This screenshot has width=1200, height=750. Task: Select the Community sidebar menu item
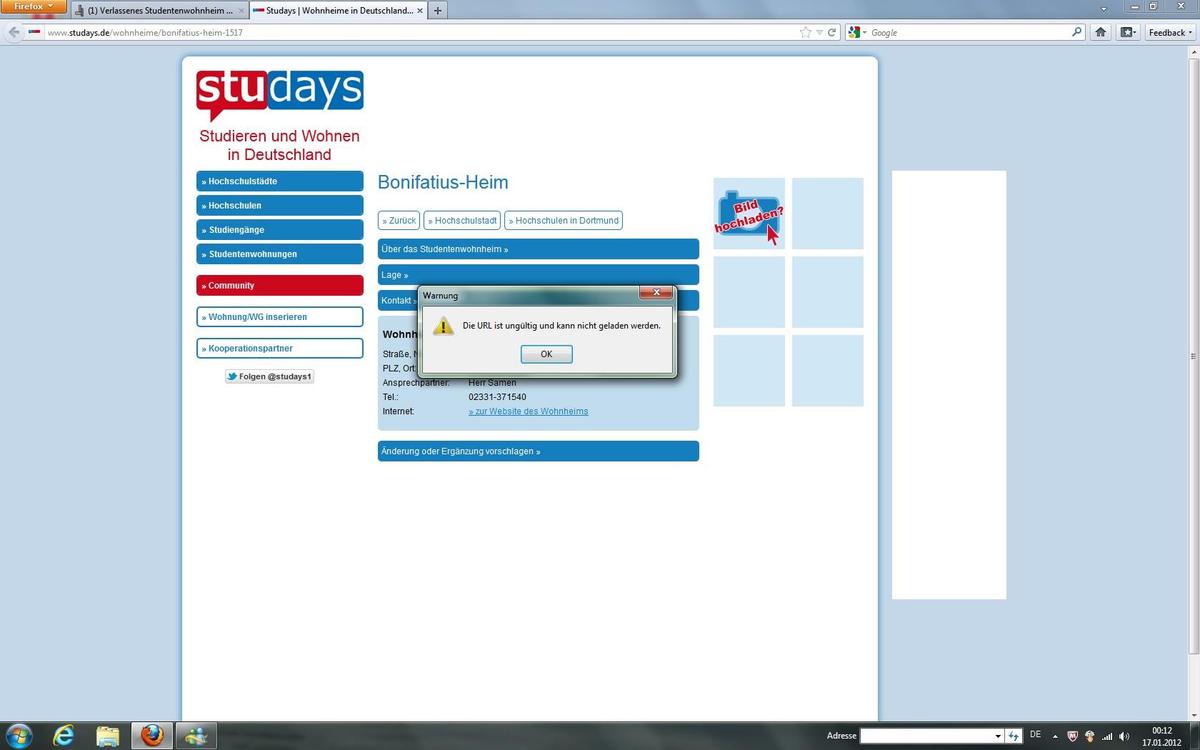[x=279, y=285]
